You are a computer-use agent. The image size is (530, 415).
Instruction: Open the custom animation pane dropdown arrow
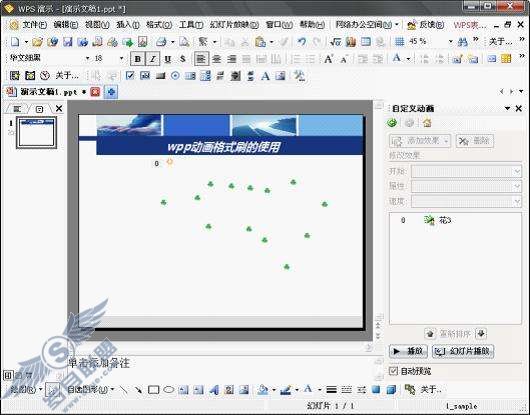click(x=507, y=108)
